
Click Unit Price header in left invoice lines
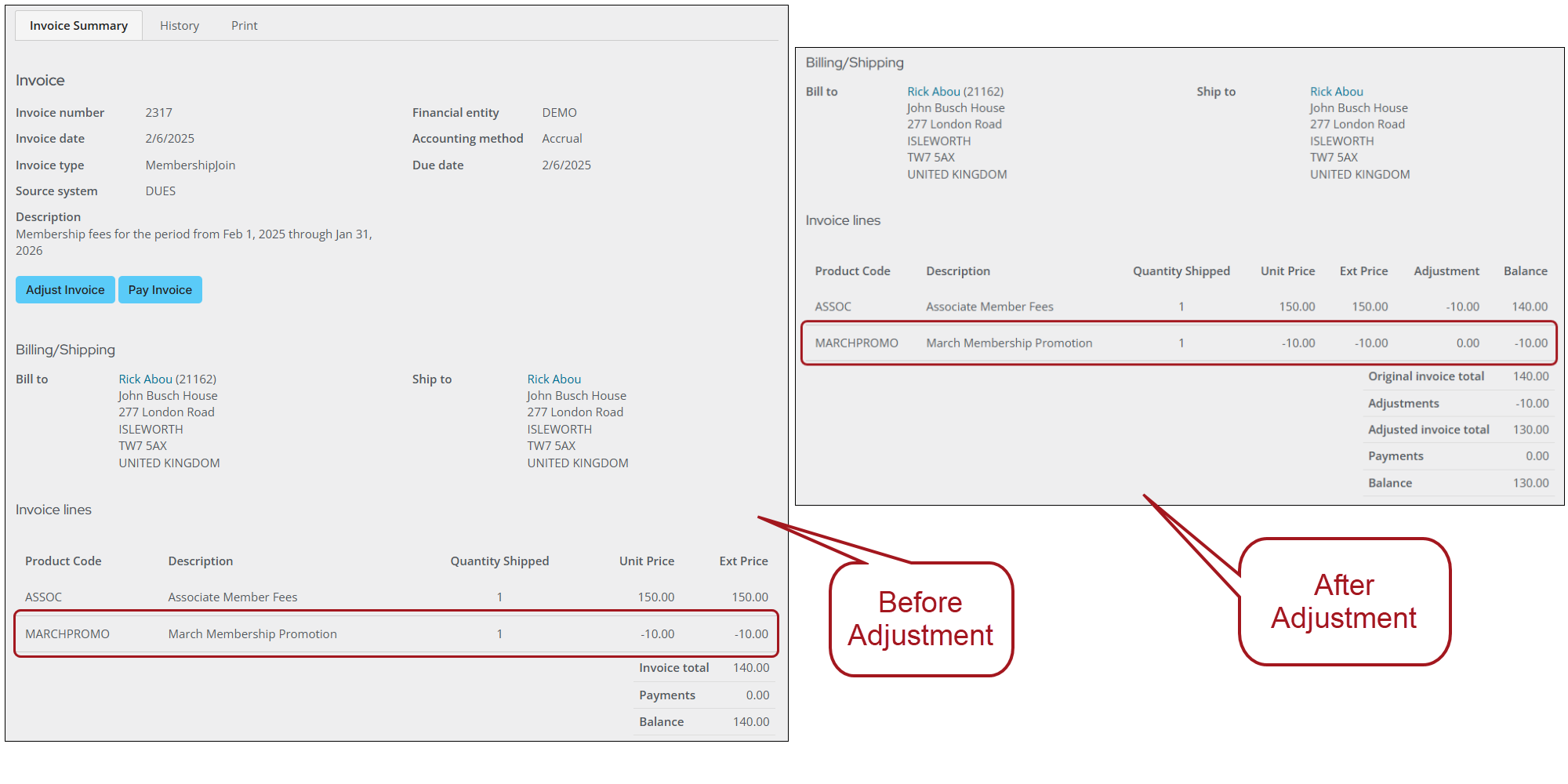[x=646, y=561]
